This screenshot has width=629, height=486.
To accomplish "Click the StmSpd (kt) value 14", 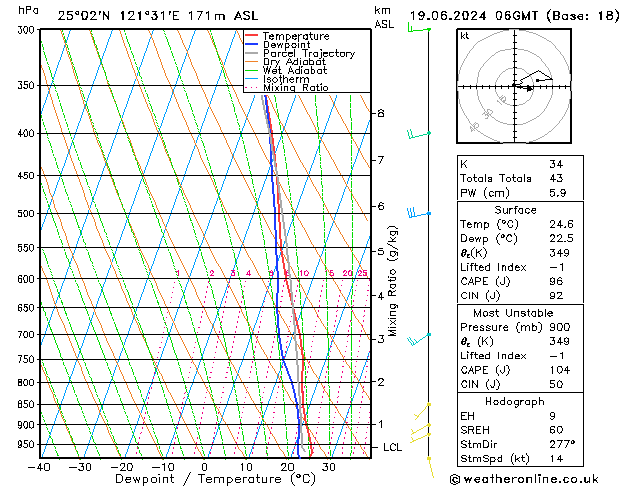I will coord(556,459).
